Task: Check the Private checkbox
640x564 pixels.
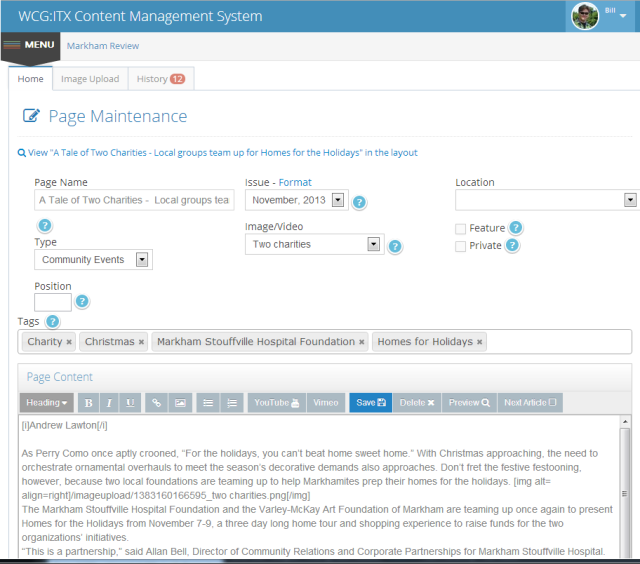Action: 461,246
